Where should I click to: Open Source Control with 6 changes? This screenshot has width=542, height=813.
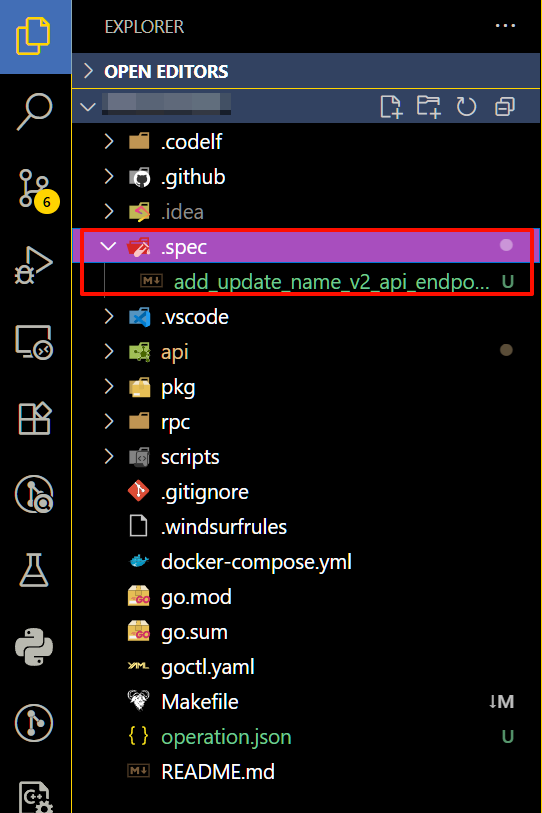(x=36, y=189)
